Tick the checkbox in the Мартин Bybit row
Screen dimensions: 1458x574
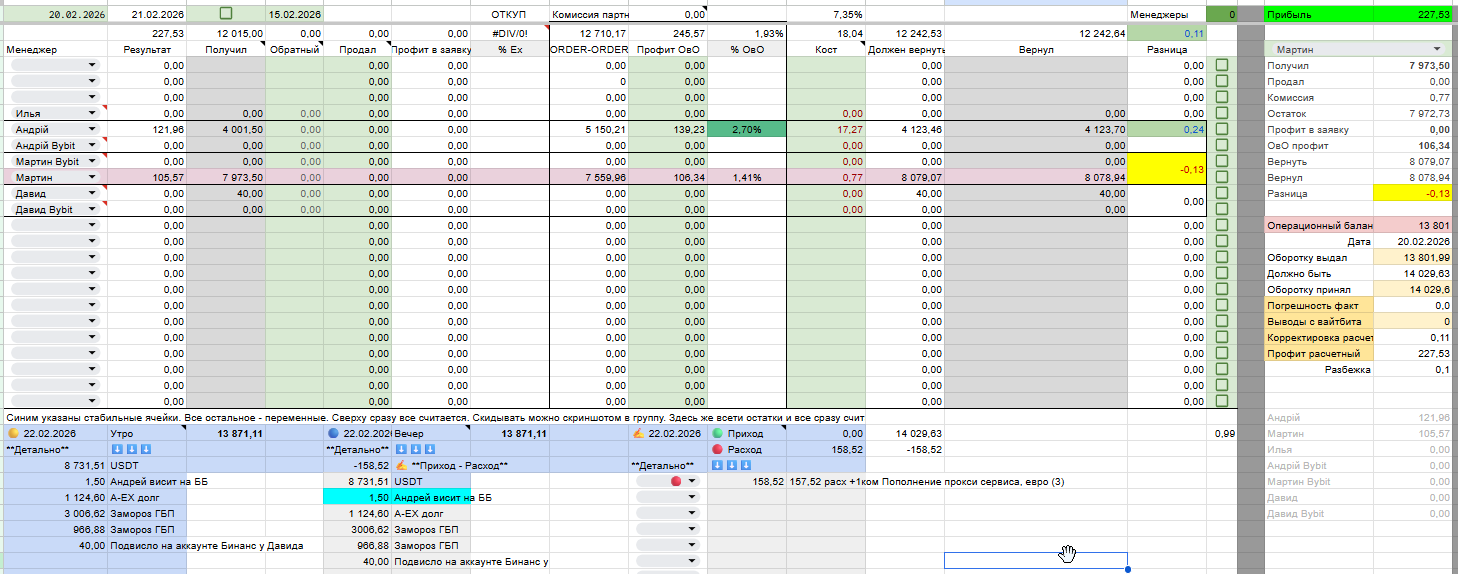[x=1222, y=161]
